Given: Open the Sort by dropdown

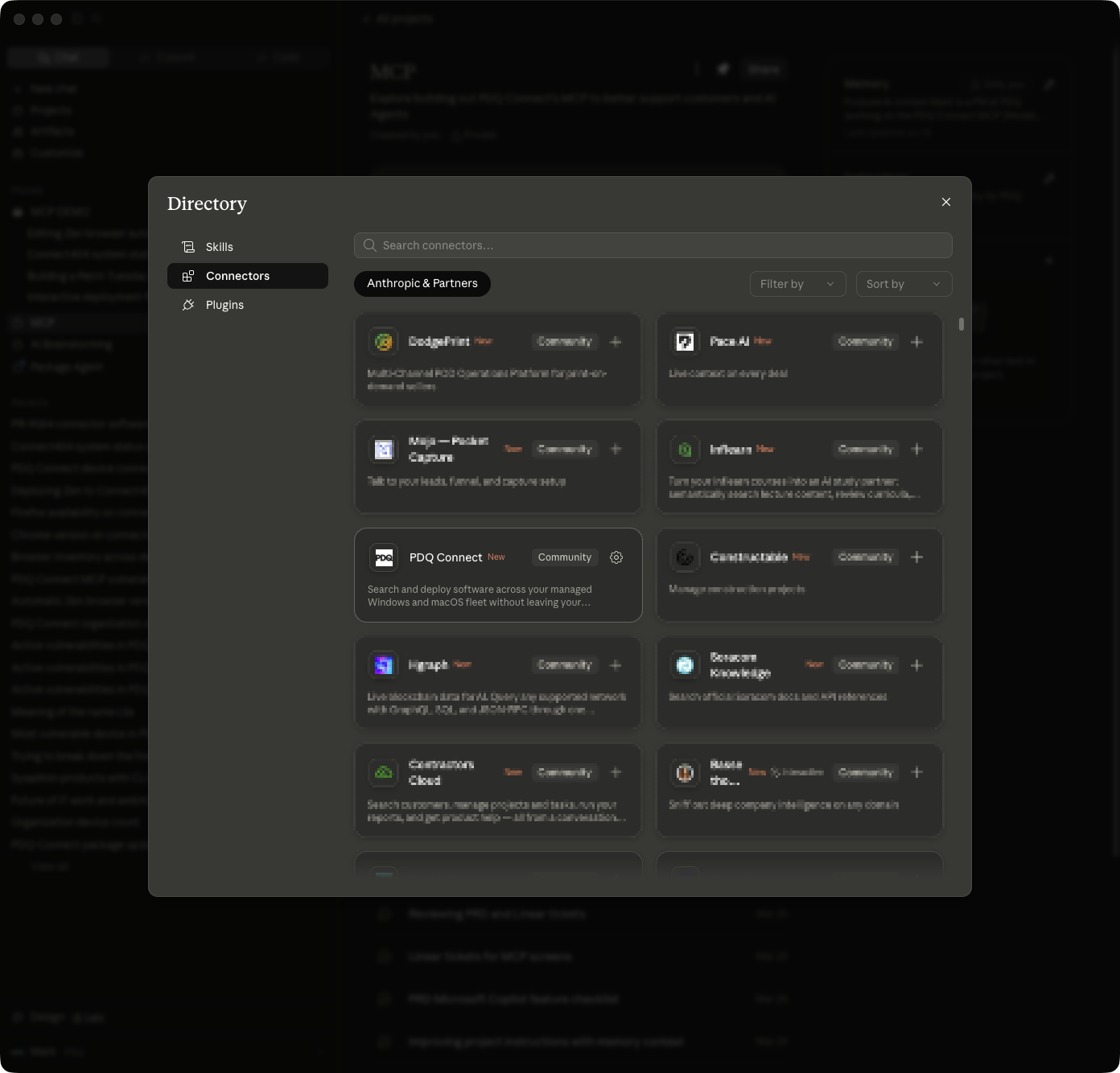Looking at the screenshot, I should [904, 284].
